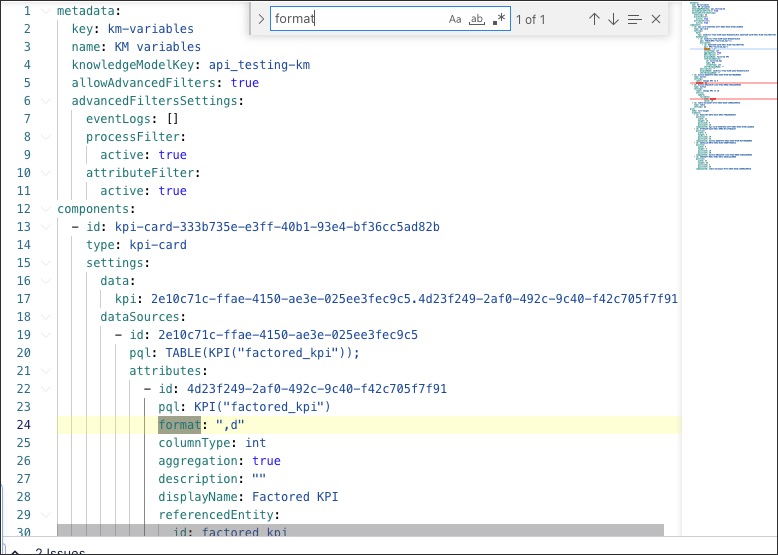The width and height of the screenshot is (778, 555).
Task: Collapse the metadata section at line 1
Action: [x=46, y=11]
